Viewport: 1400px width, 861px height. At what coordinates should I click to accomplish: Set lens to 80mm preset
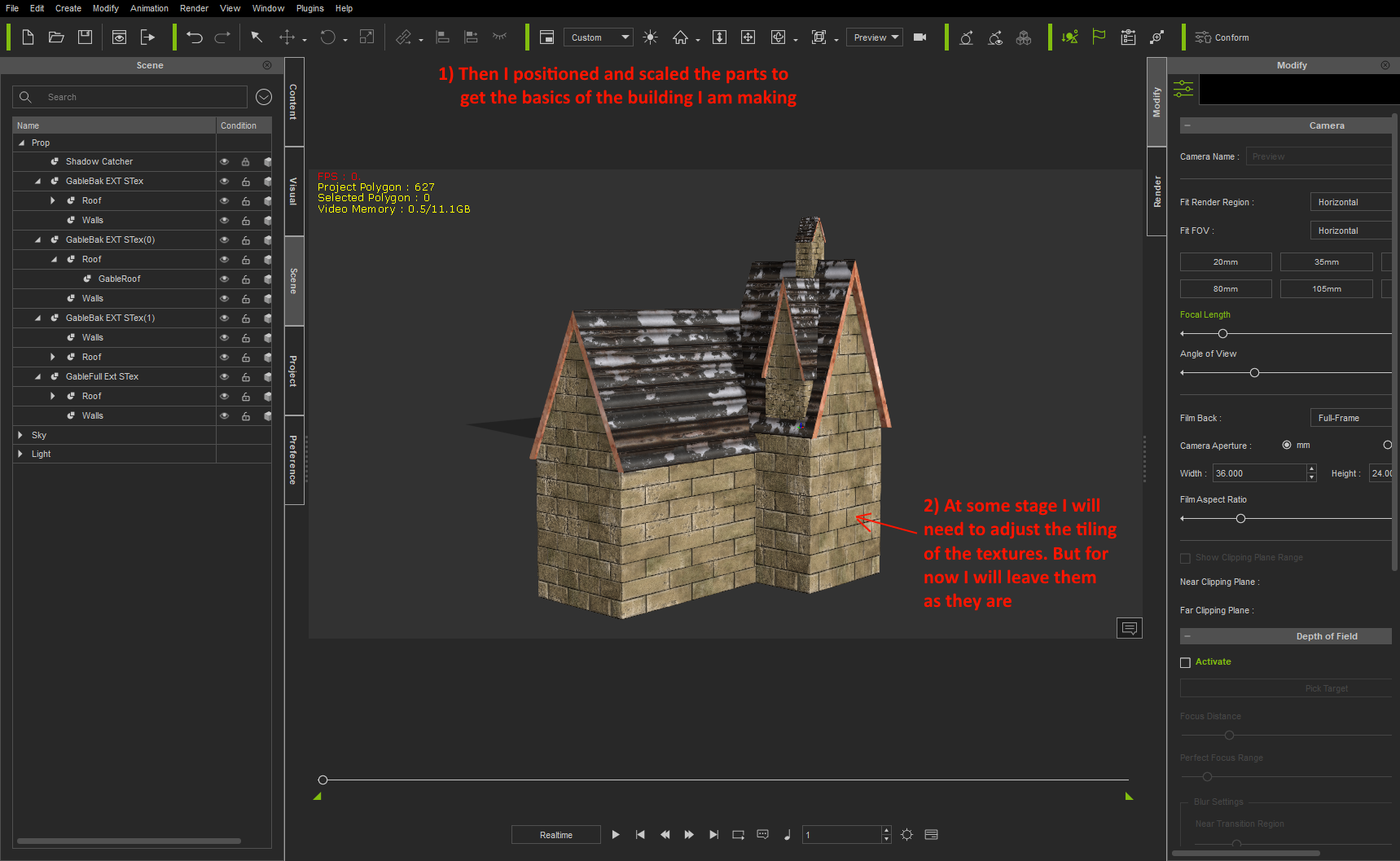1226,289
